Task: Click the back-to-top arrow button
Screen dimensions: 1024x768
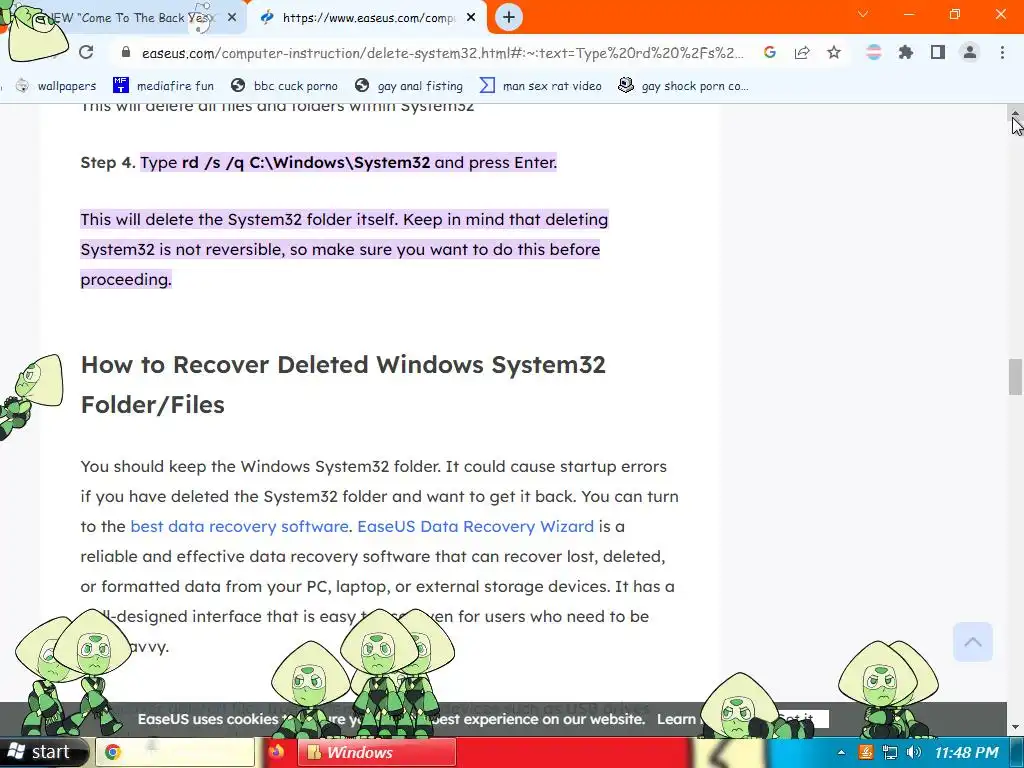Action: pos(972,642)
